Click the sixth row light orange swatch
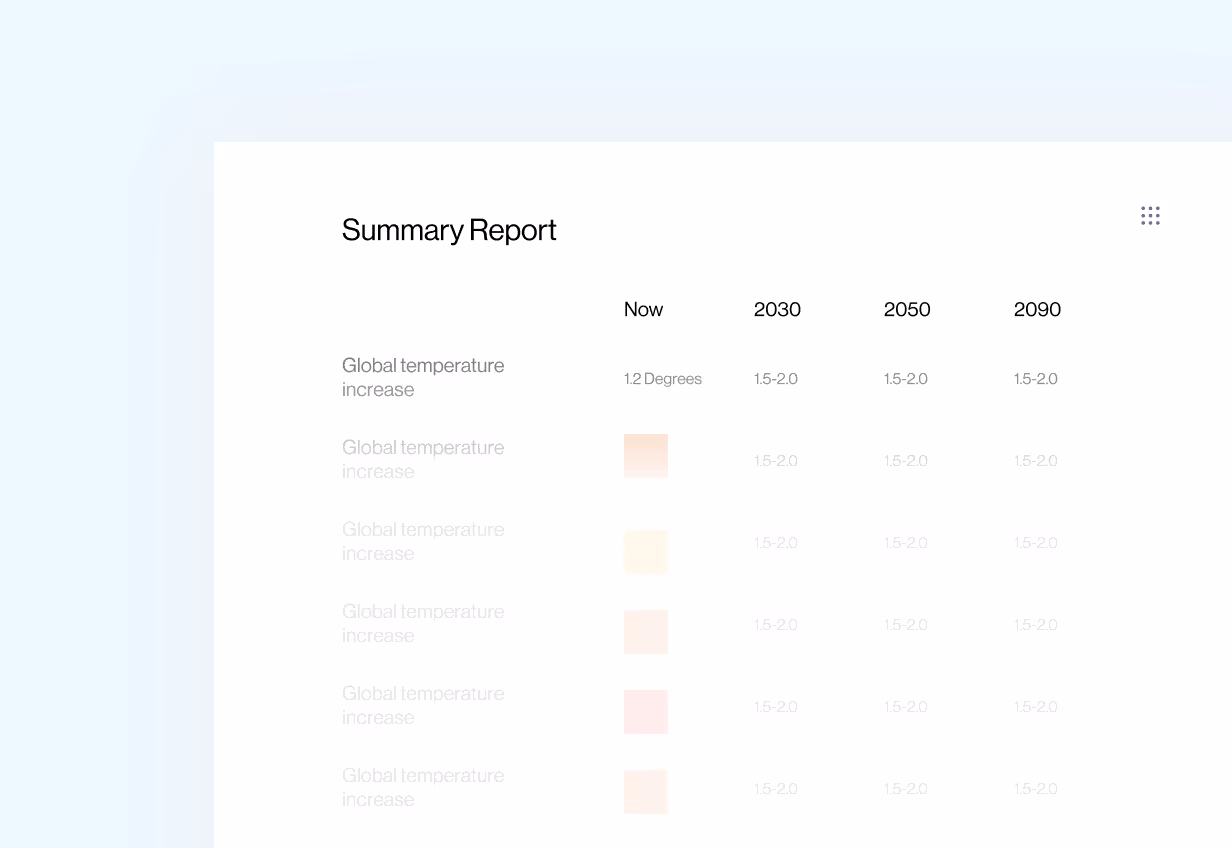This screenshot has height=848, width=1232. tap(646, 792)
